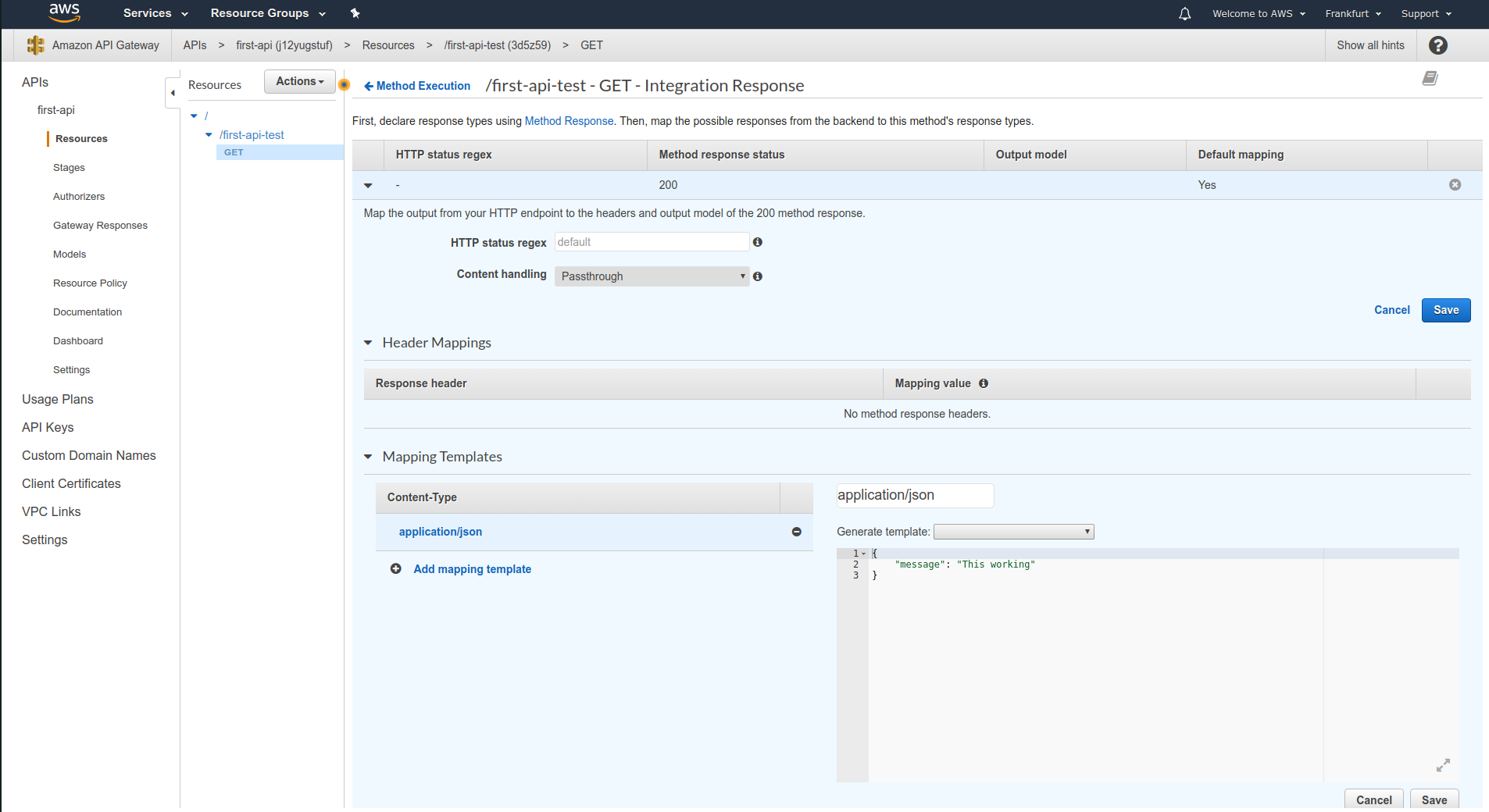Open Usage Plans in the sidebar
Viewport: 1489px width, 812px height.
58,399
